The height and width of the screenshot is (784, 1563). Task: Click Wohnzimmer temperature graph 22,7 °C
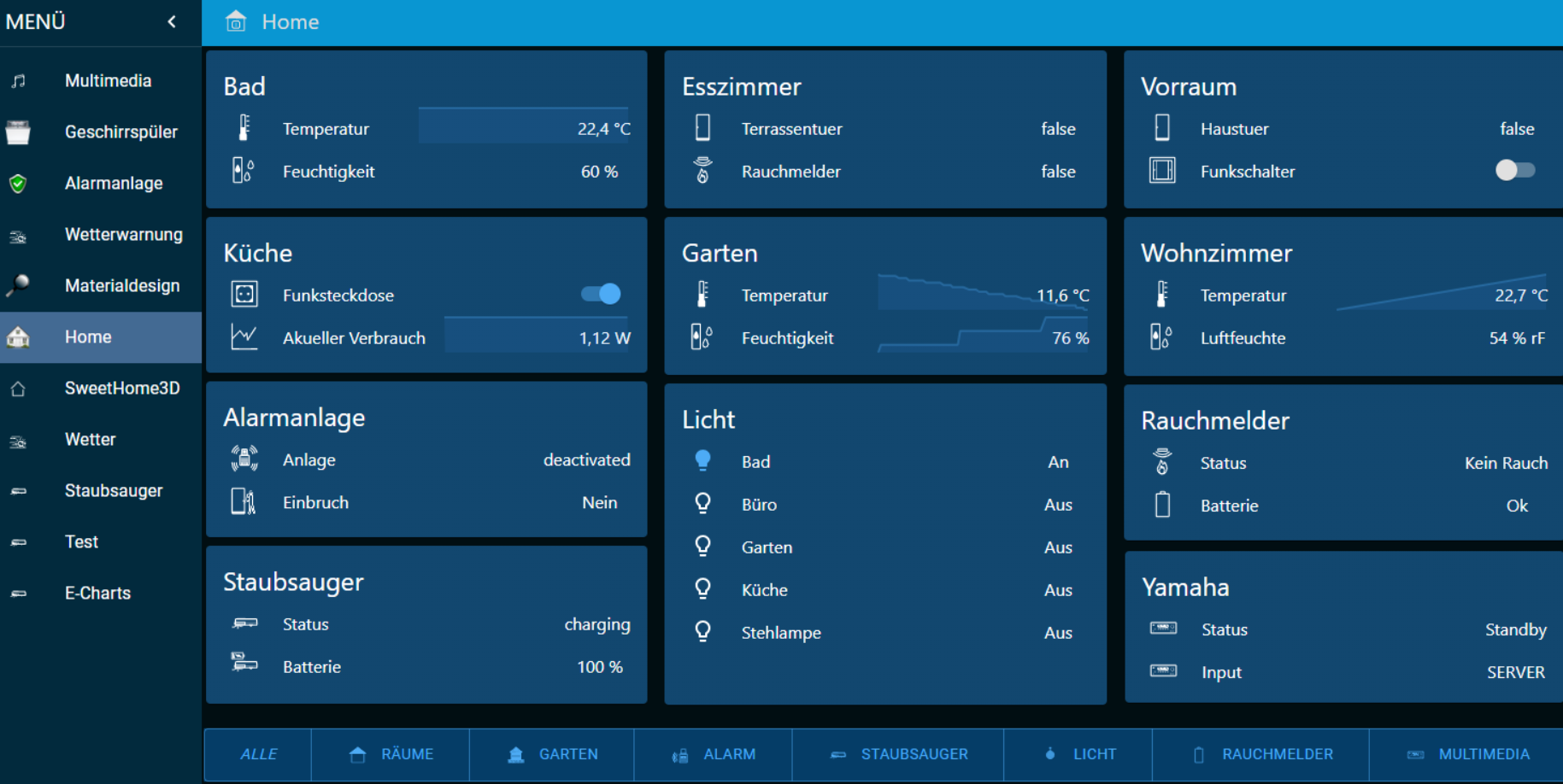1443,292
